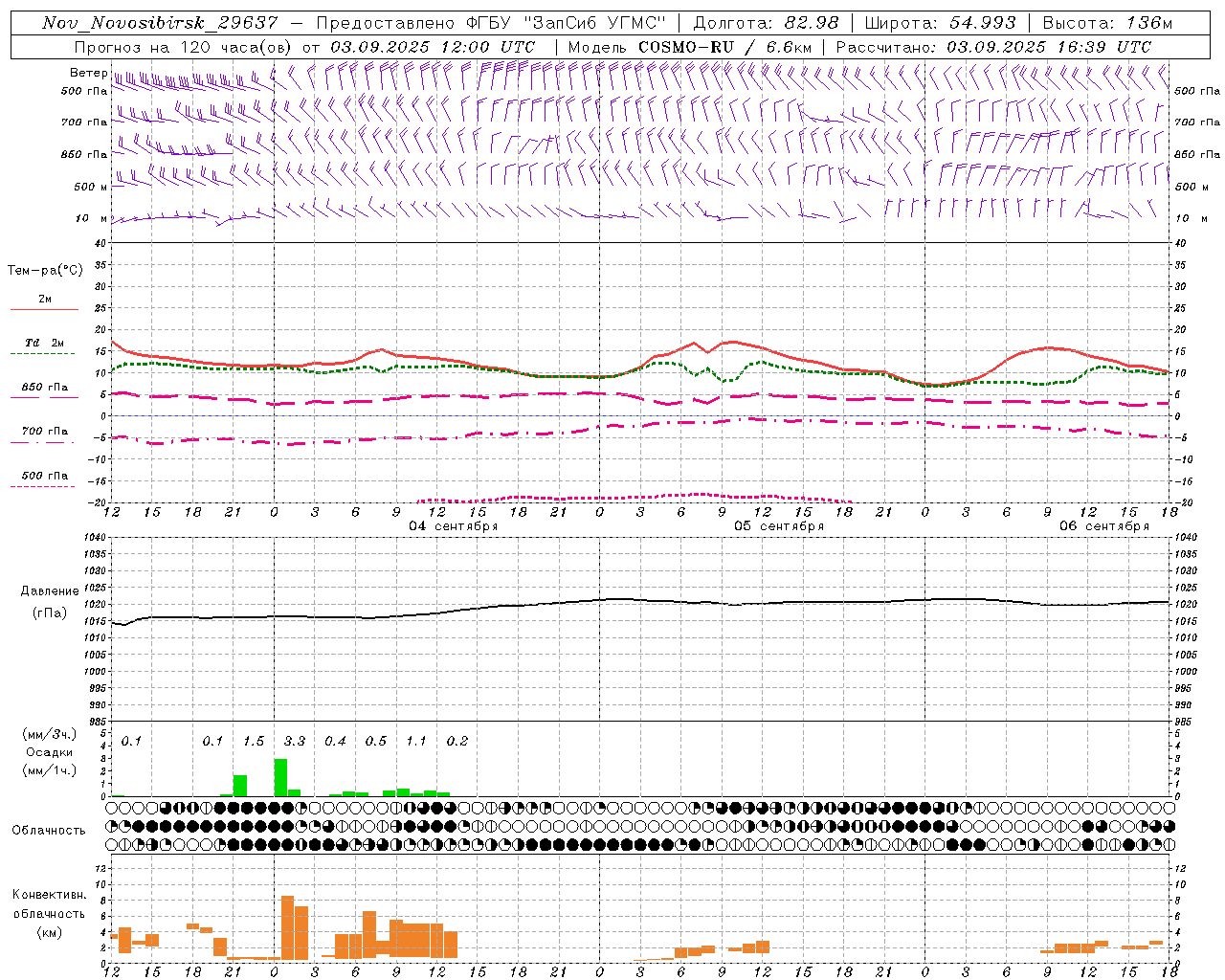Viewport: 1225px width, 980px height.
Task: Click the longitude value 82.98
Action: point(813,23)
